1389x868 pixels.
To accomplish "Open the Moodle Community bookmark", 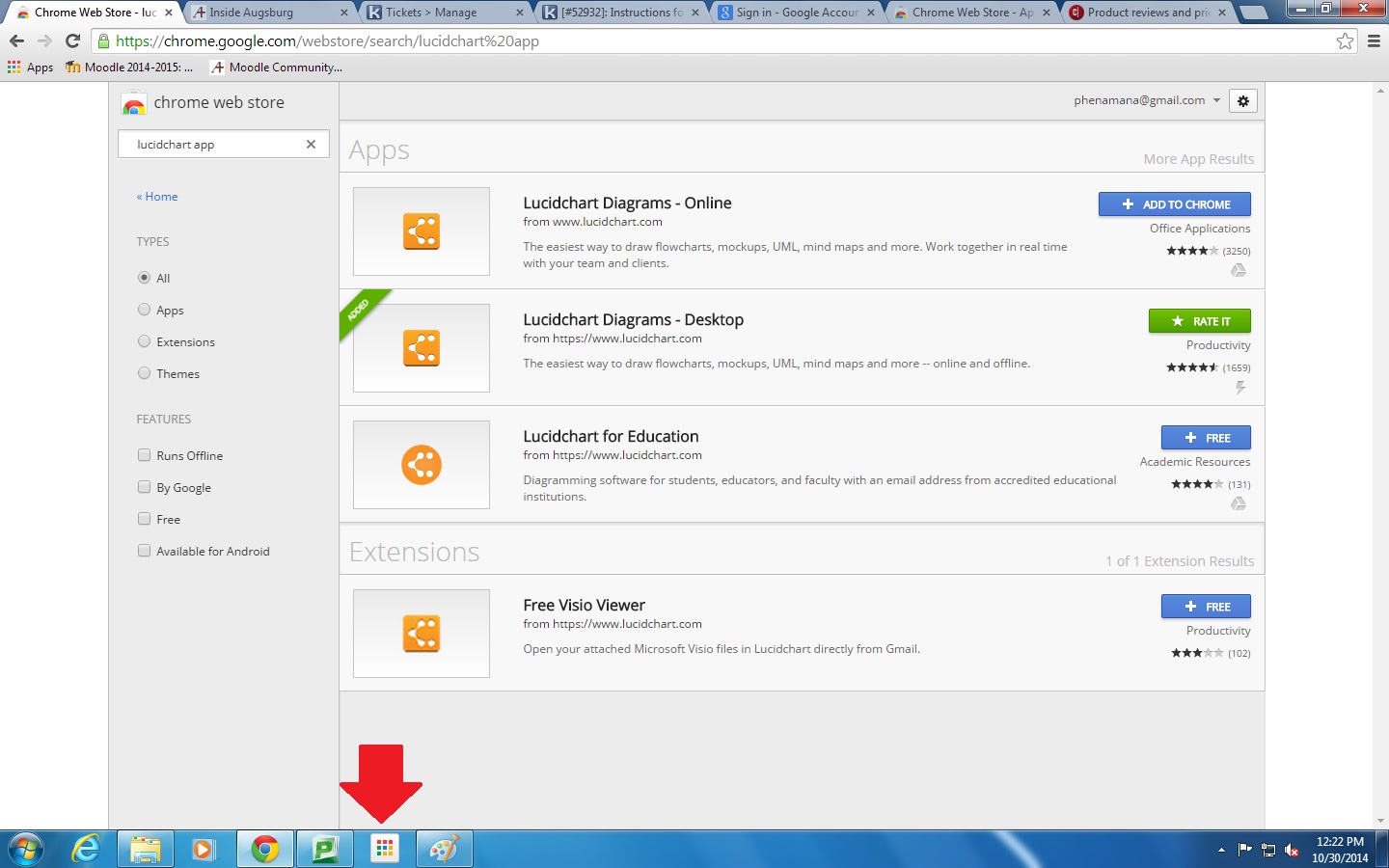I will coord(277,68).
